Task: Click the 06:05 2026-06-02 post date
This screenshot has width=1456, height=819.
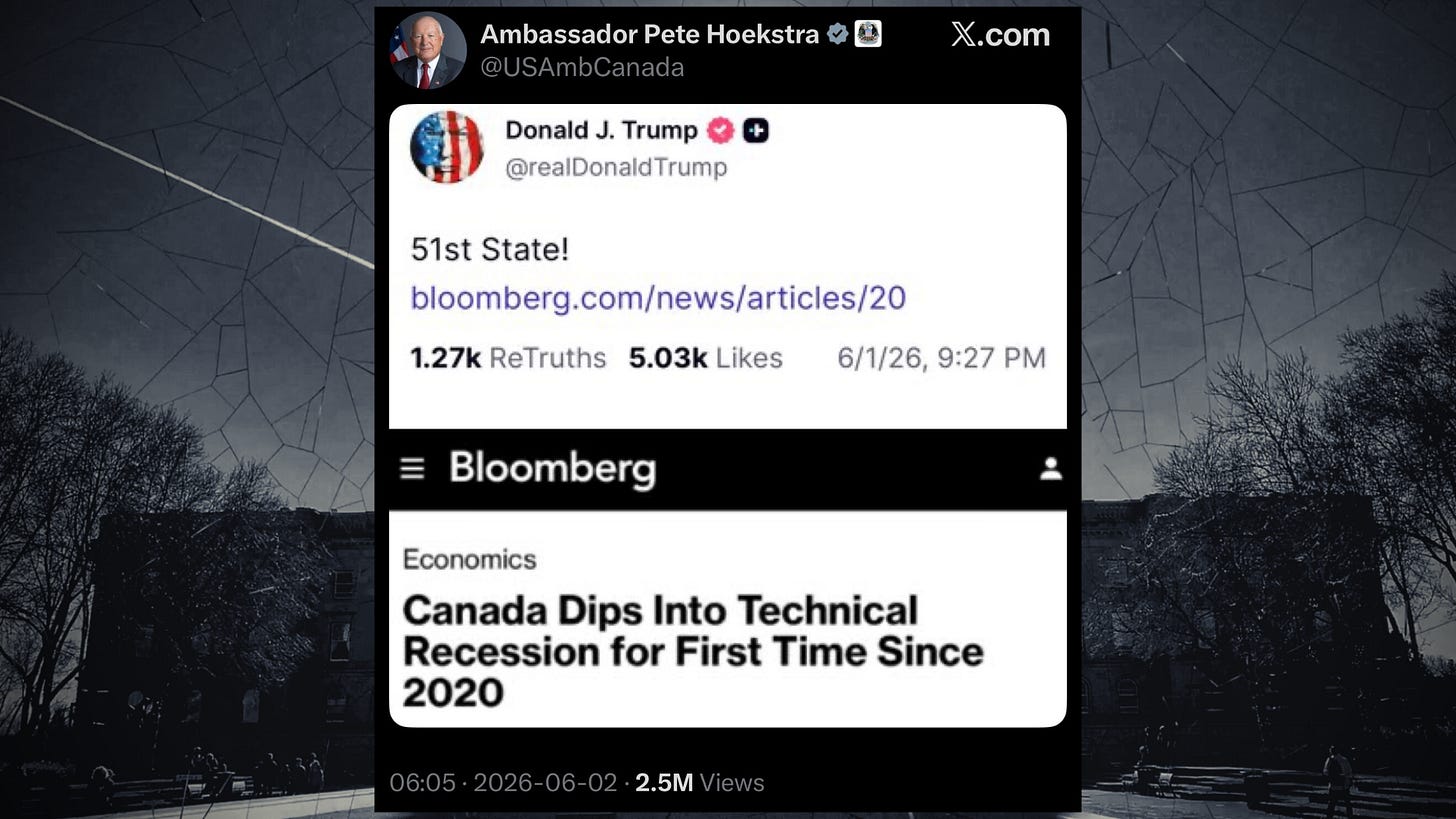Action: (503, 783)
